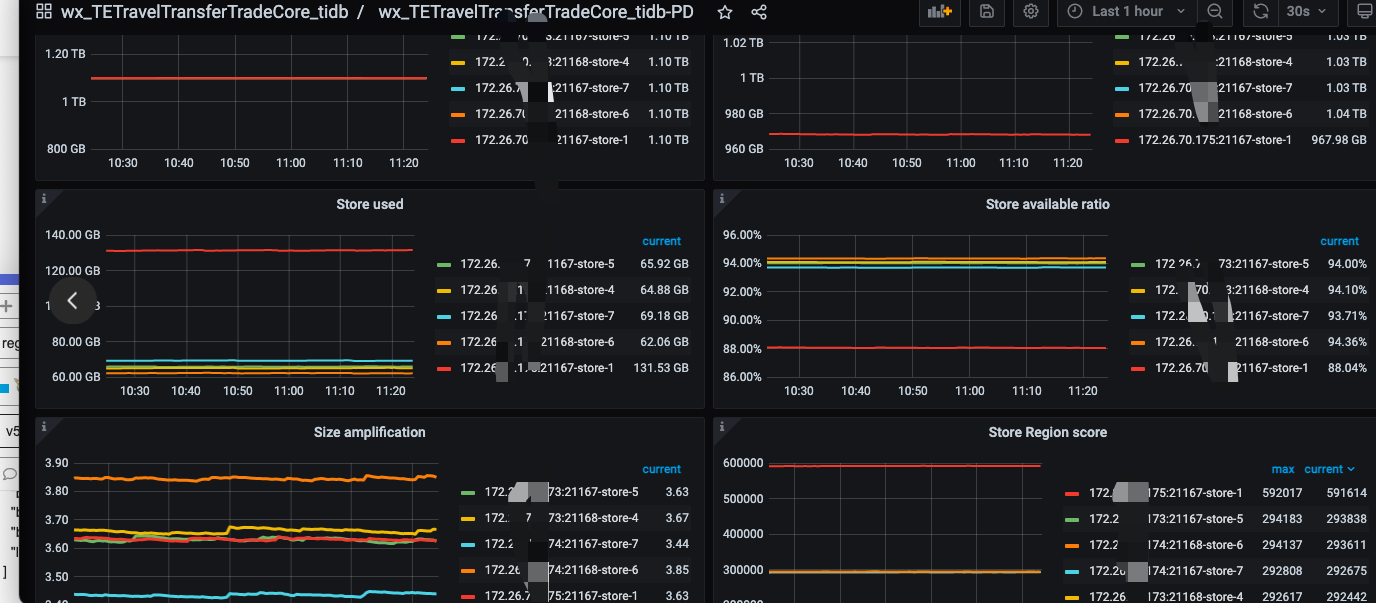Star this dashboard as a favorite
This screenshot has height=603, width=1376.
(x=725, y=12)
